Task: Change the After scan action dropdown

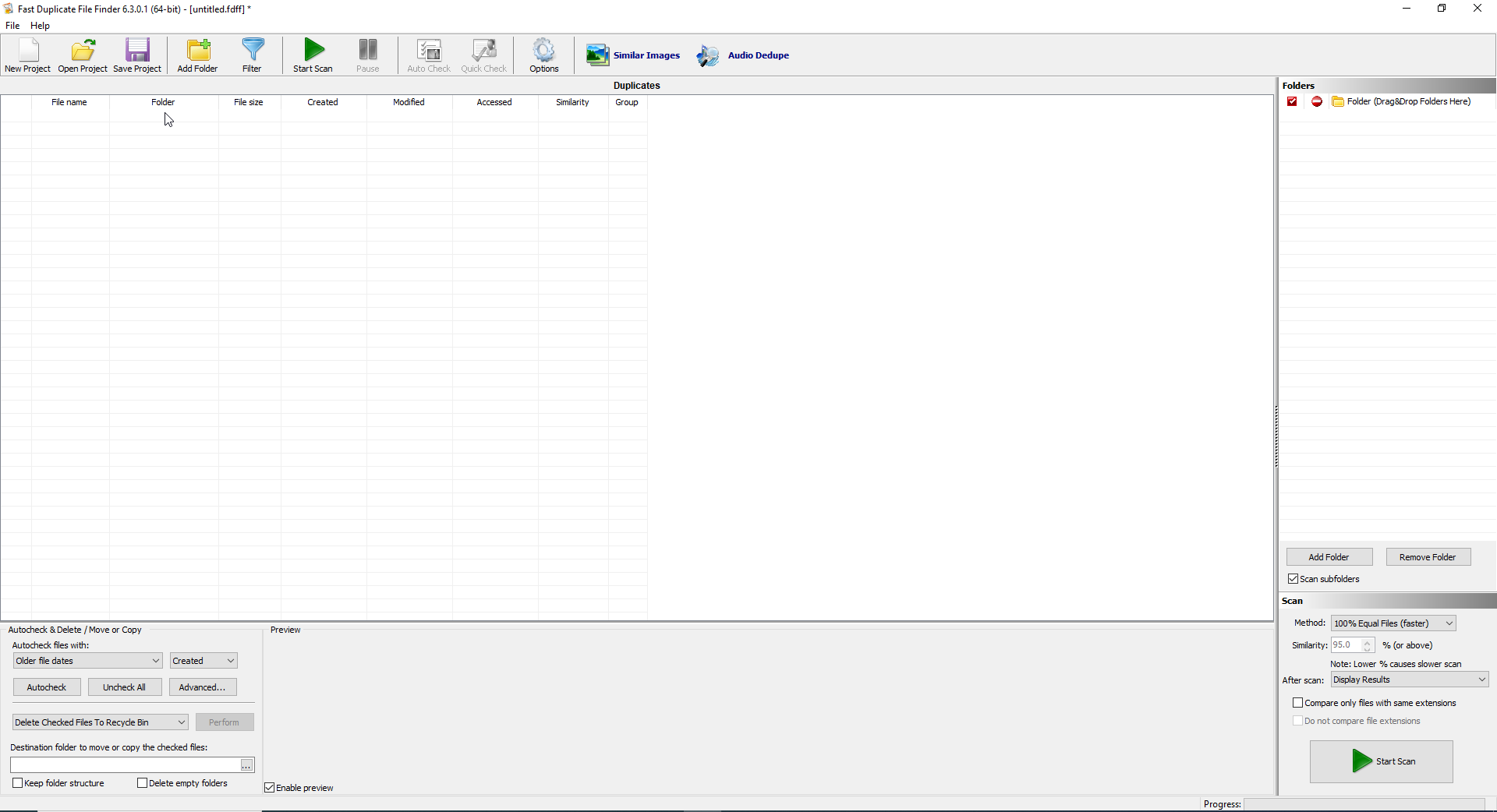Action: click(x=1481, y=679)
